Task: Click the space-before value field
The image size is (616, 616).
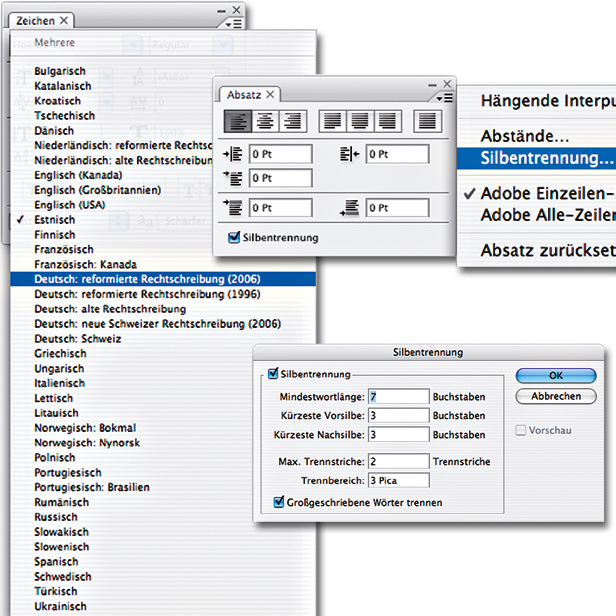Action: coord(280,208)
